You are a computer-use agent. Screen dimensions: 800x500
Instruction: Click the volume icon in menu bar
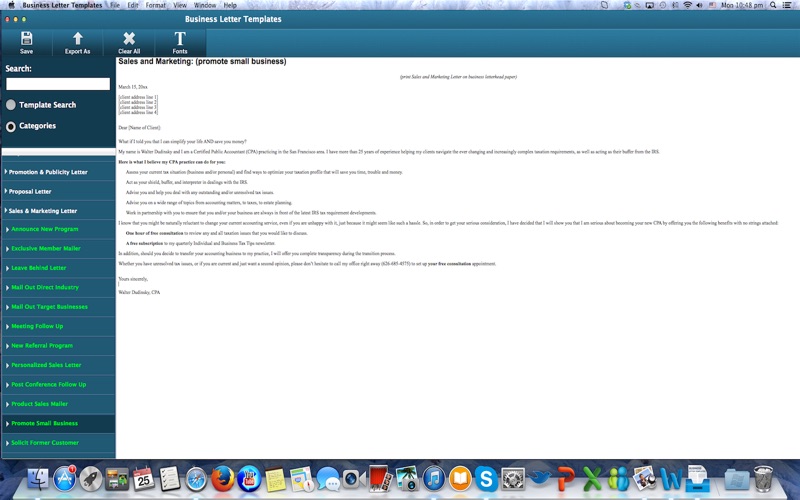tap(699, 5)
